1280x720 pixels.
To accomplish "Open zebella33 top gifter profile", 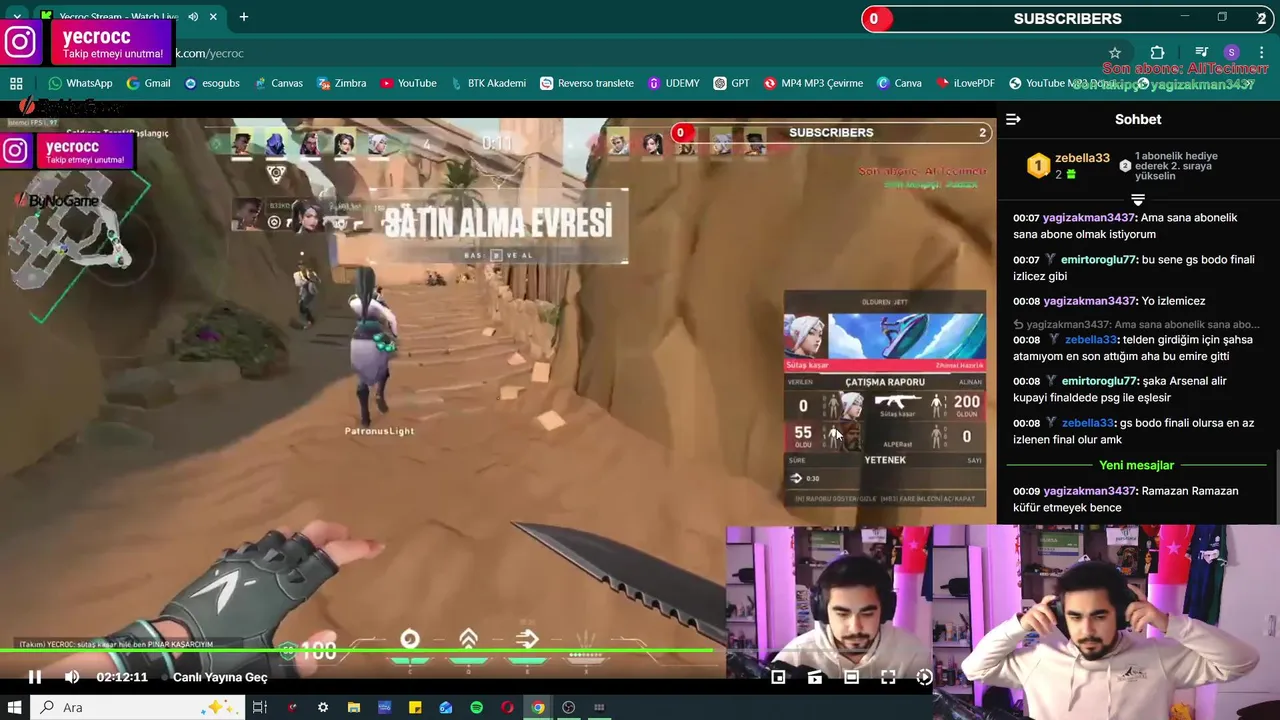I will pos(1082,158).
